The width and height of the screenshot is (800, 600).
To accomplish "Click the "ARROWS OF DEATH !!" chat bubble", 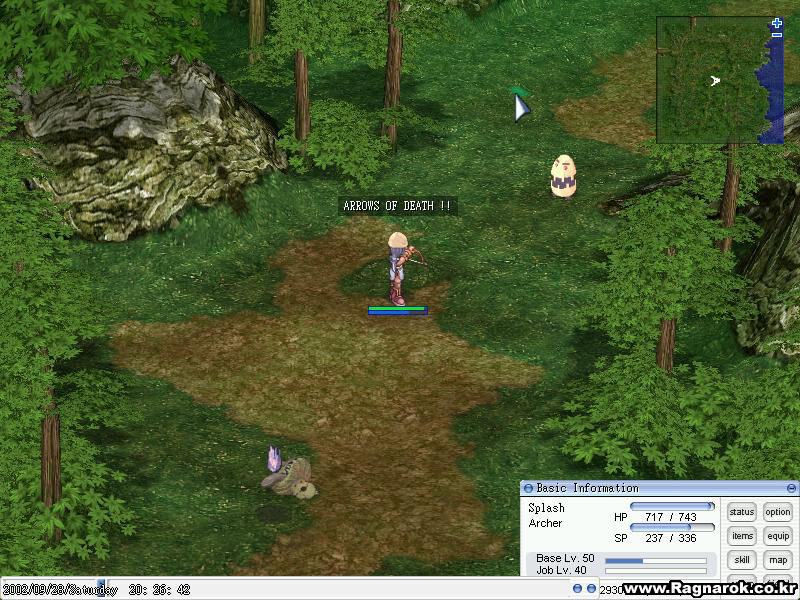I will click(397, 206).
